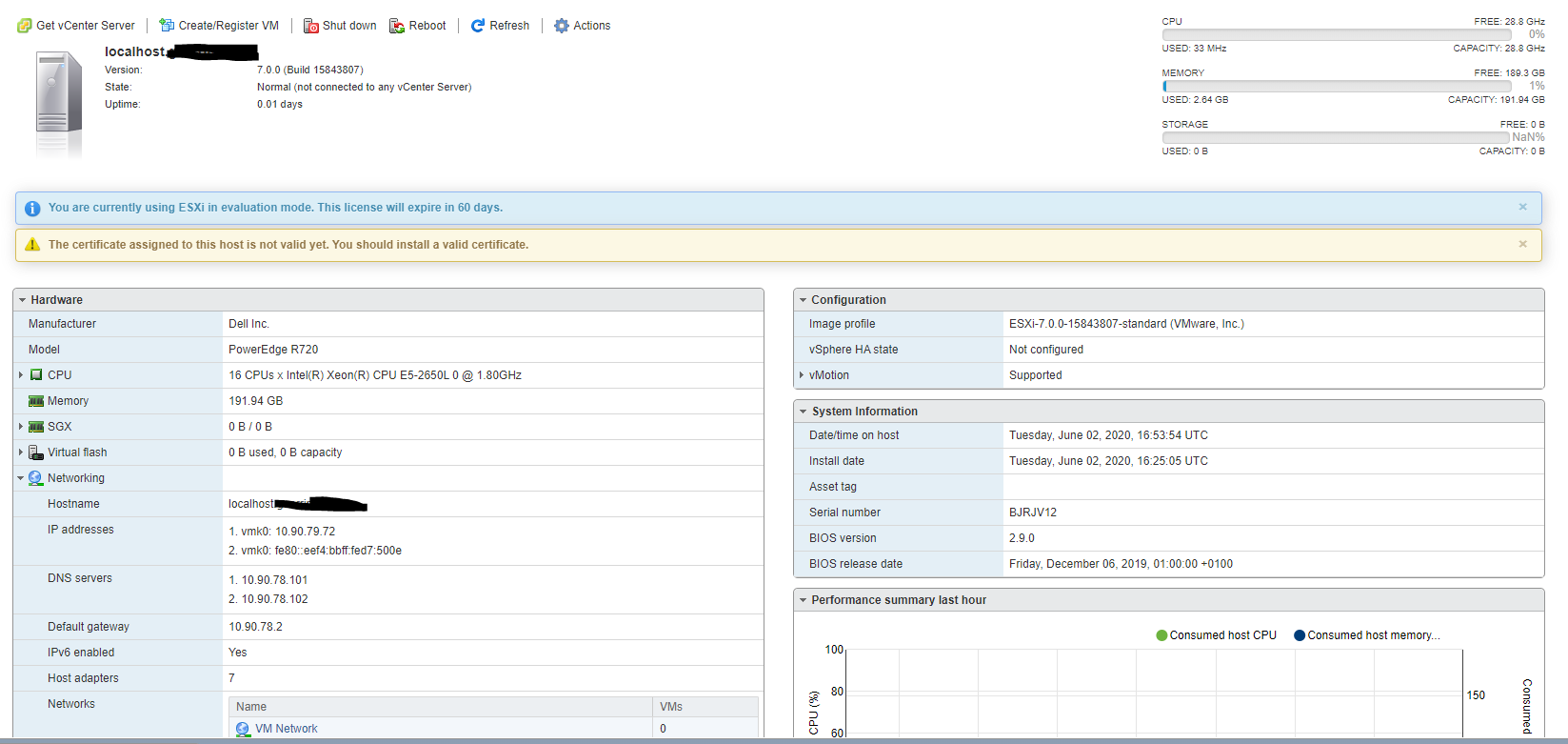Select the Host adapters count 7

(x=232, y=678)
